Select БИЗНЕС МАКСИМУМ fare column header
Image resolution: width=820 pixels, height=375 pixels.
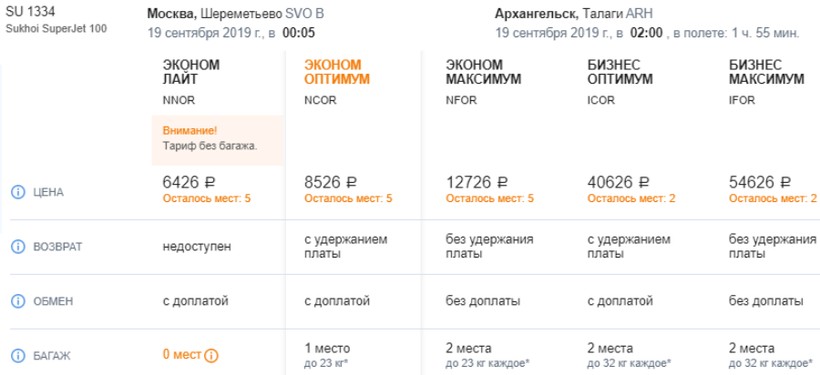click(766, 72)
